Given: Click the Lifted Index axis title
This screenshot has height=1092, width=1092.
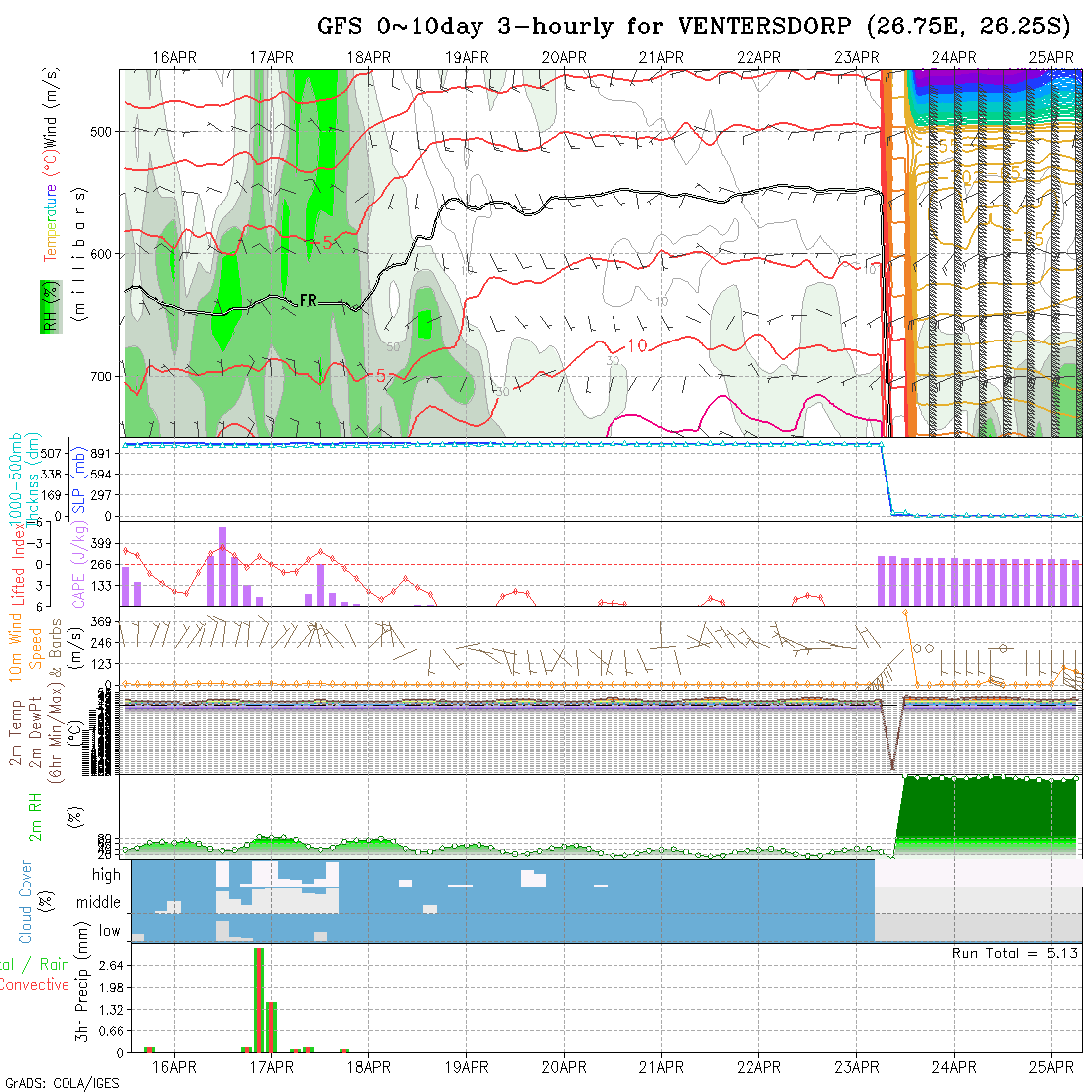Looking at the screenshot, I should 17,564.
